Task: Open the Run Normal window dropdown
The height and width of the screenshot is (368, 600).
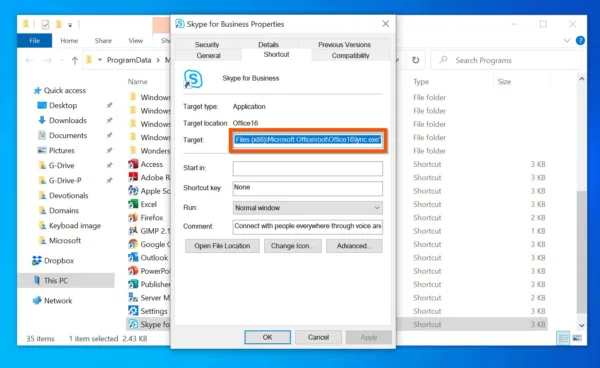Action: 308,208
